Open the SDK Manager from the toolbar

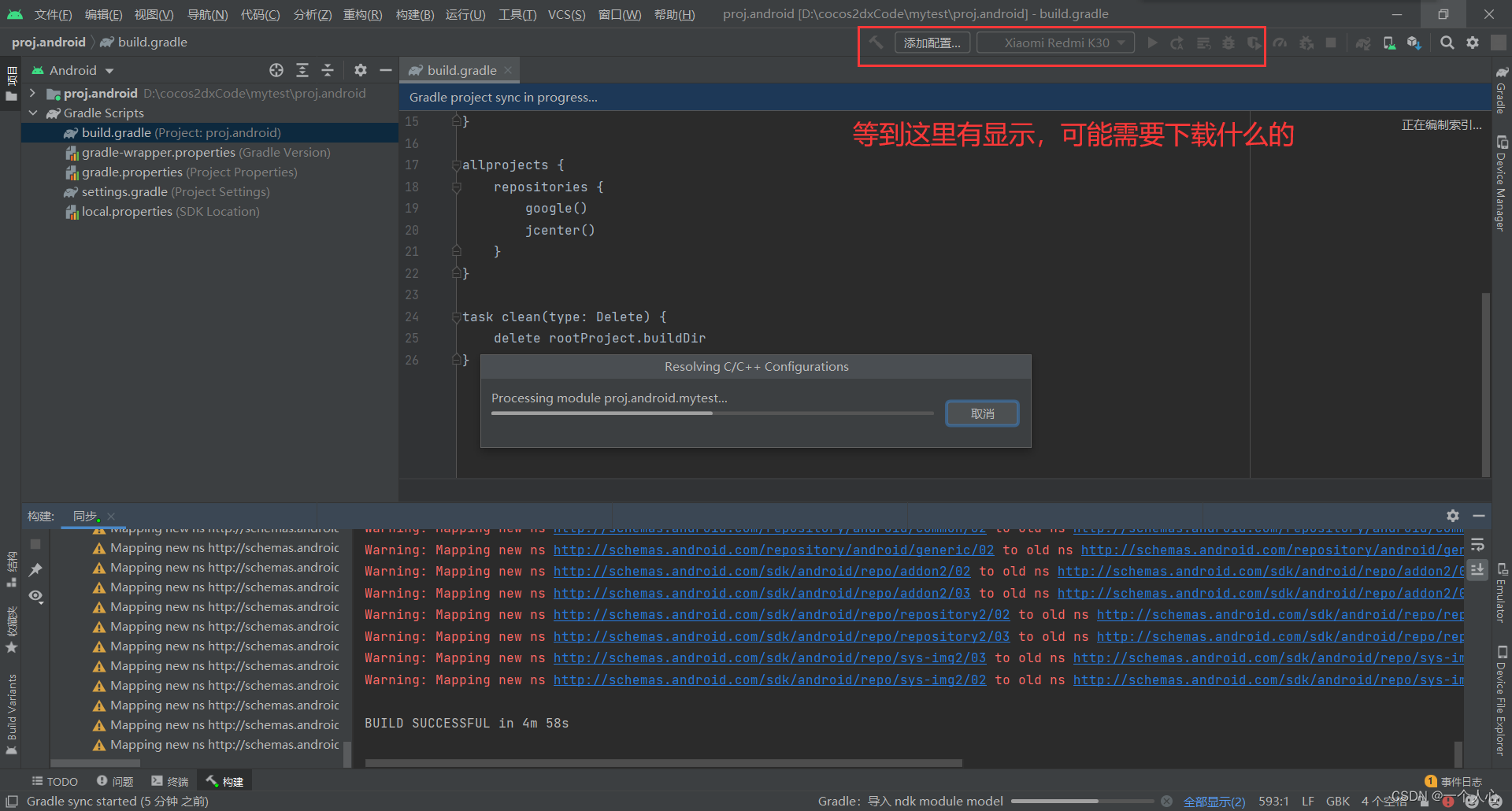1414,43
